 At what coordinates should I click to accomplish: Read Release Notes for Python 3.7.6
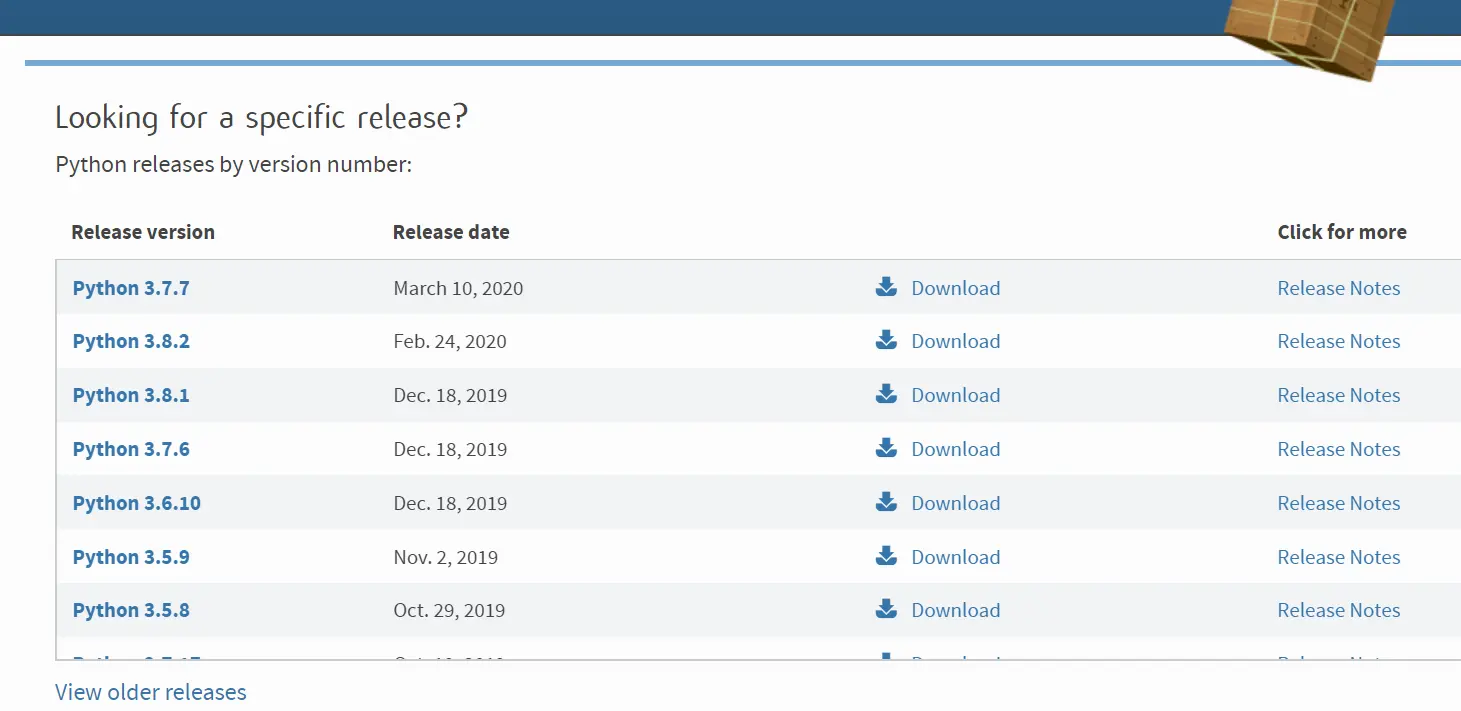(x=1338, y=449)
